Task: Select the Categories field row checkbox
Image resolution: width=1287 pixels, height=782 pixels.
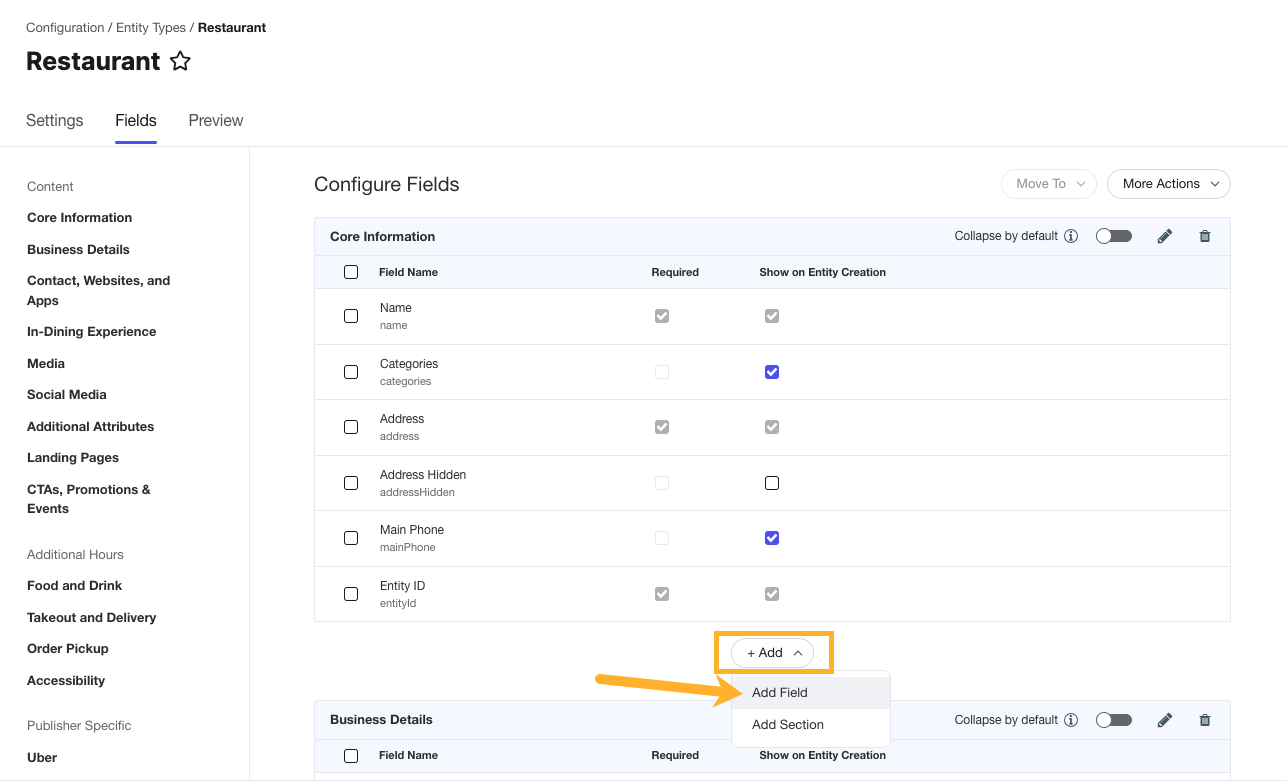Action: pos(351,372)
